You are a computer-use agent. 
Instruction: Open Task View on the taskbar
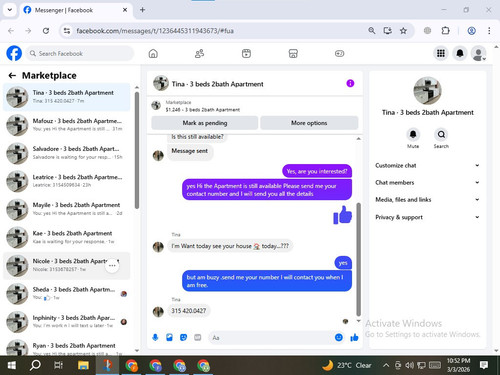[59, 365]
